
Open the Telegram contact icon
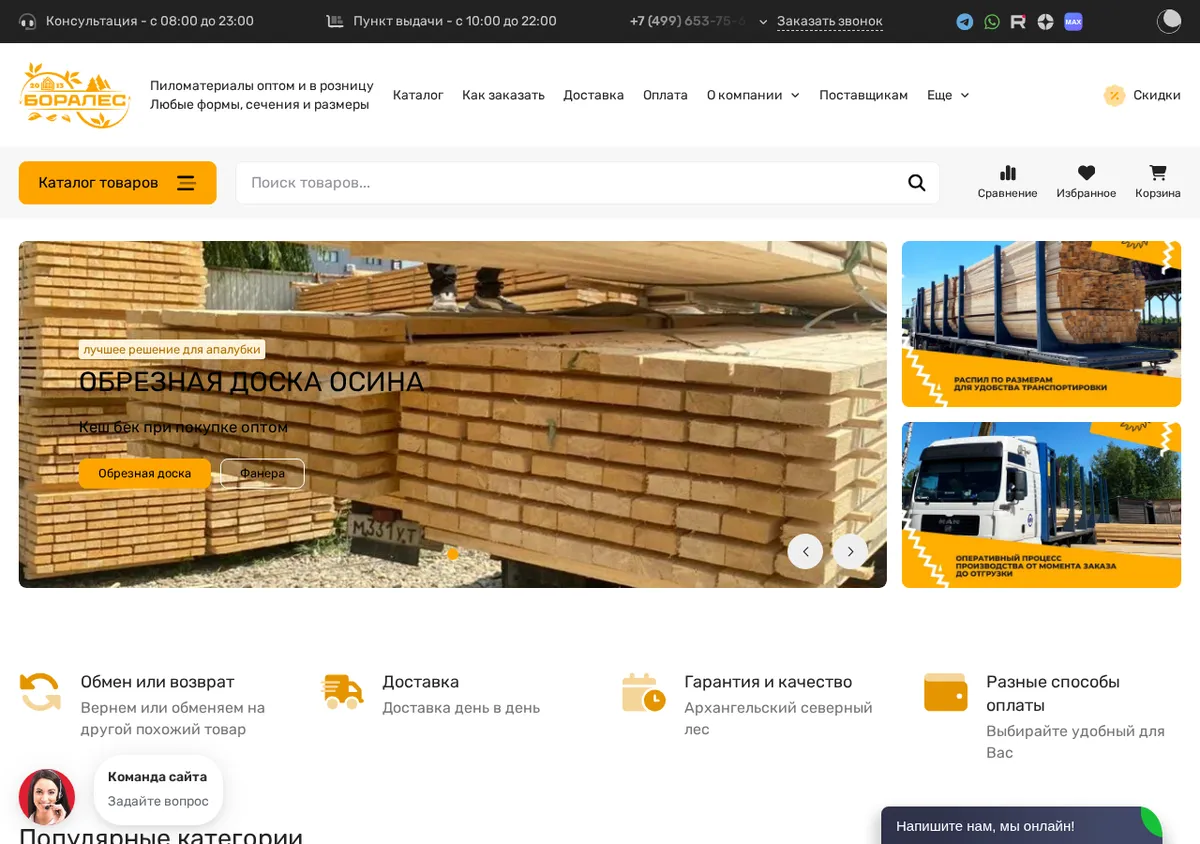964,21
